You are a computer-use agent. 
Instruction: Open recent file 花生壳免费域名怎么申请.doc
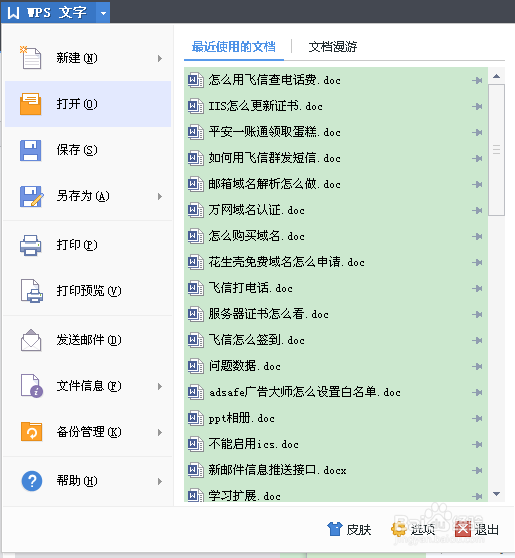[336, 262]
